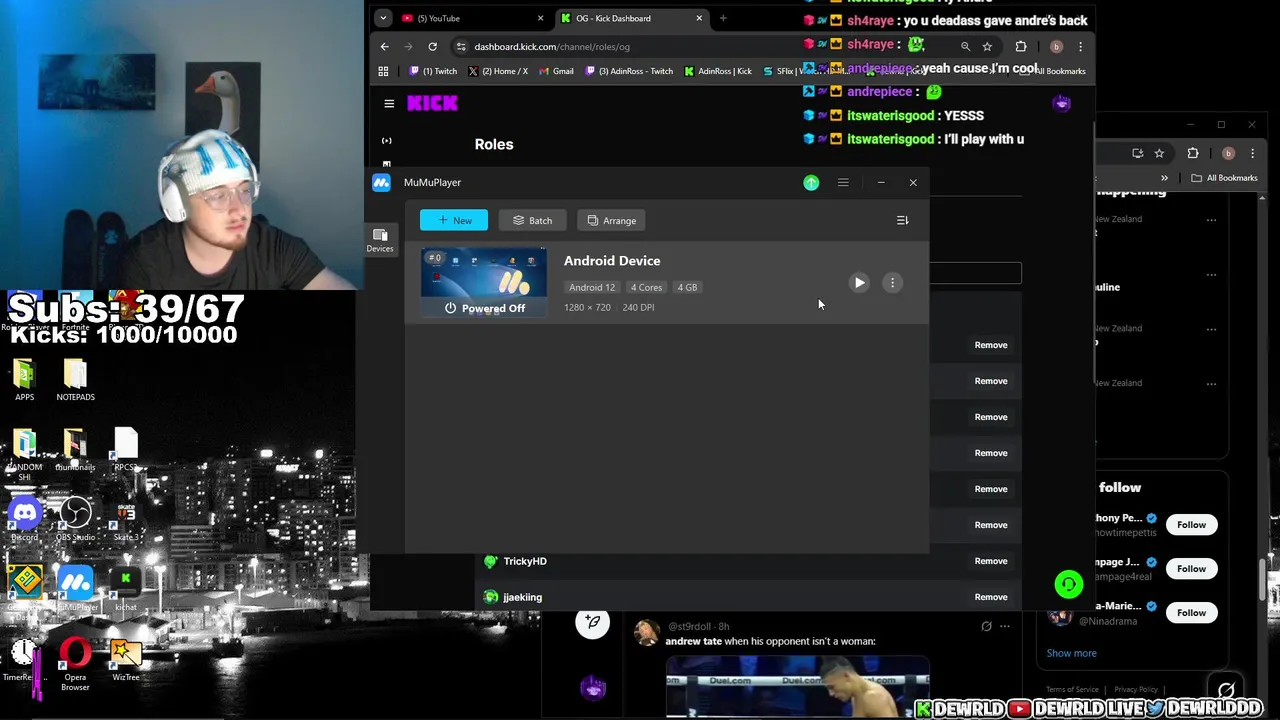
Task: Open the three-dot menu for Android Device
Action: pyautogui.click(x=892, y=283)
